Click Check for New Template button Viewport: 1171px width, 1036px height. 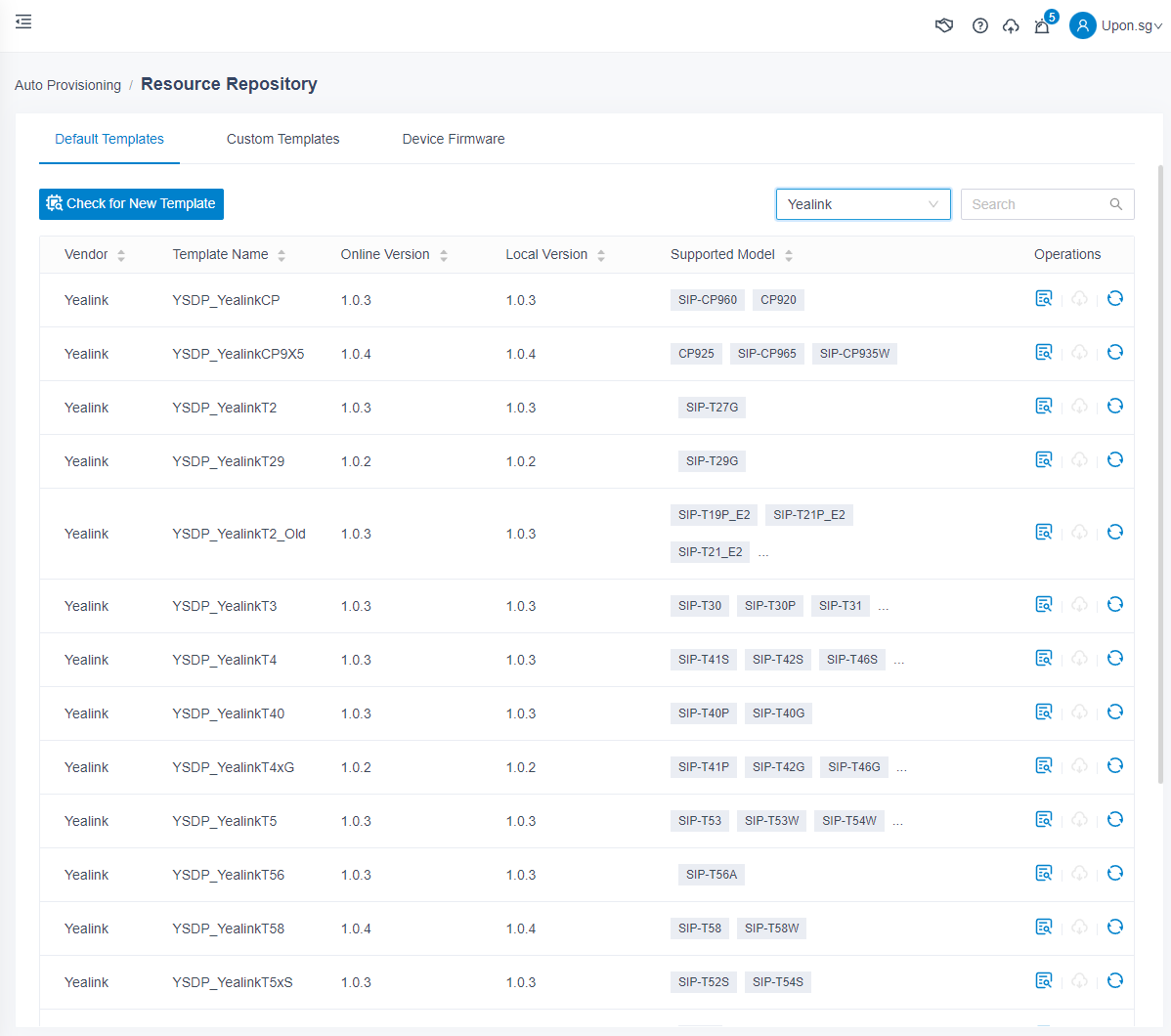[x=131, y=204]
